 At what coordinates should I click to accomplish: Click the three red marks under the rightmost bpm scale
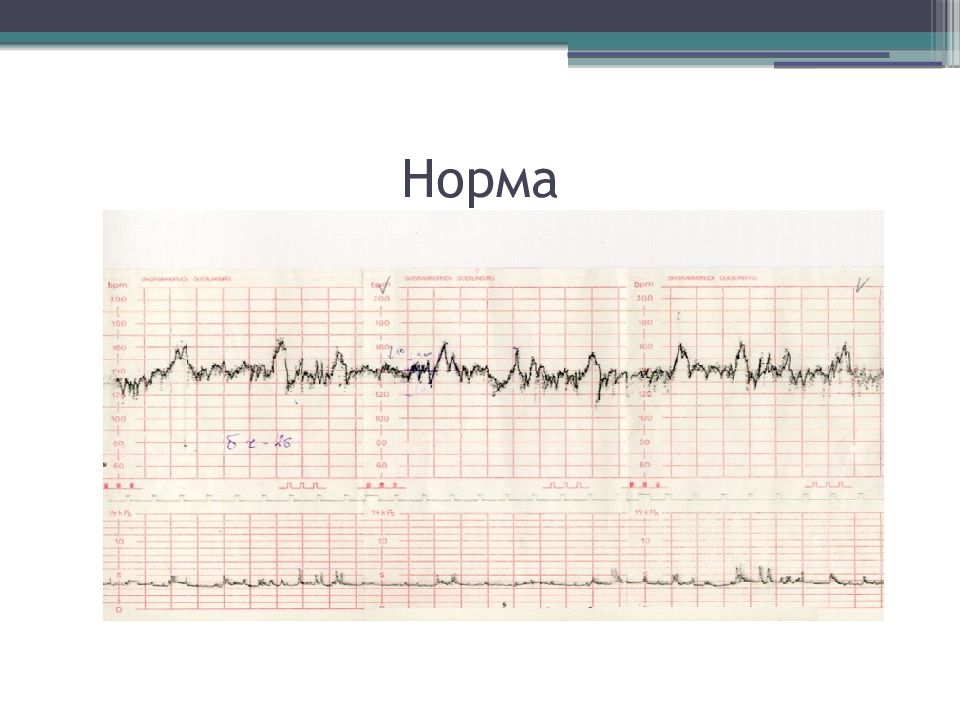pos(646,485)
